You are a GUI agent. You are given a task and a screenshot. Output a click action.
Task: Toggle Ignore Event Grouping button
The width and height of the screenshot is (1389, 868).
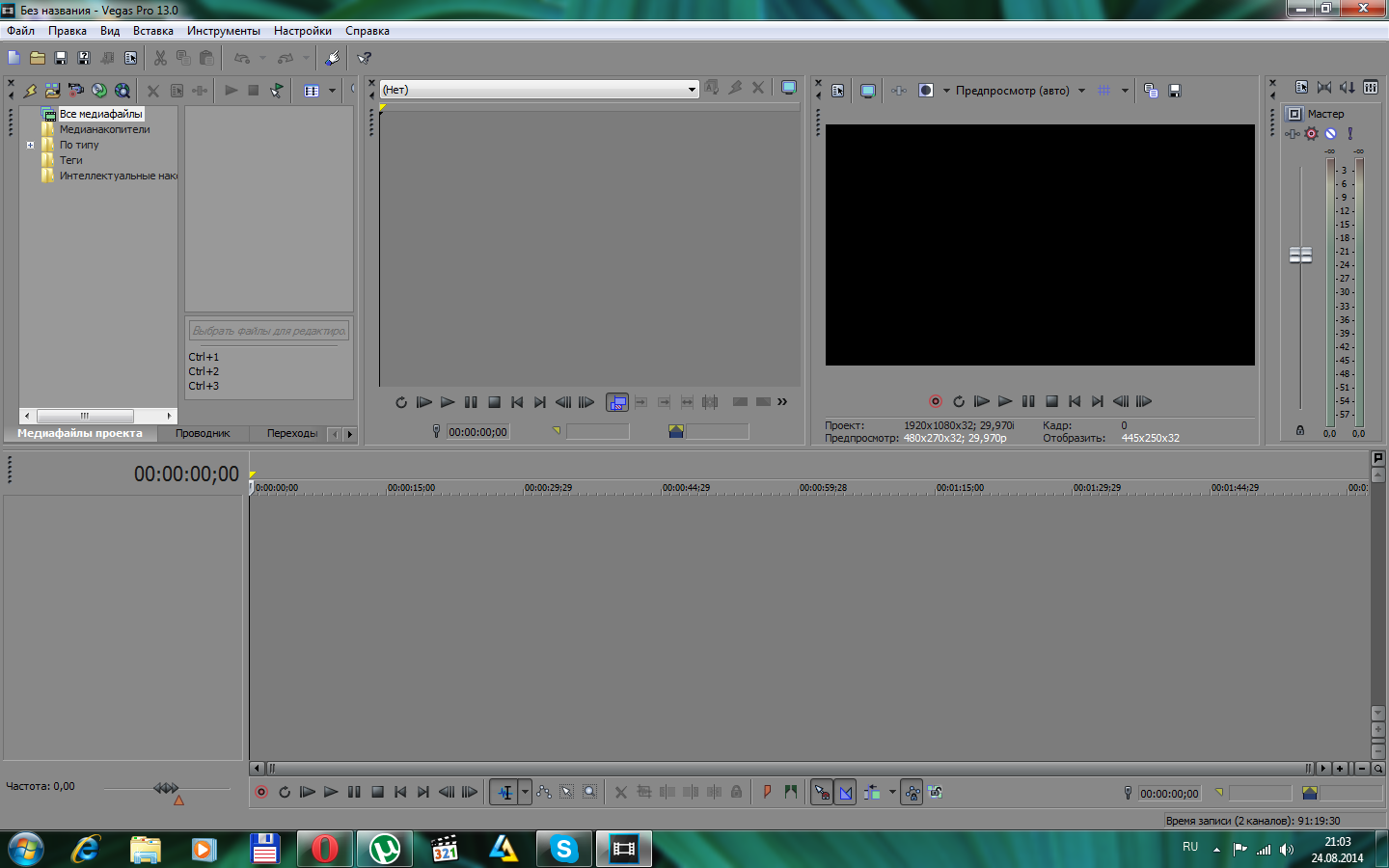(x=936, y=793)
